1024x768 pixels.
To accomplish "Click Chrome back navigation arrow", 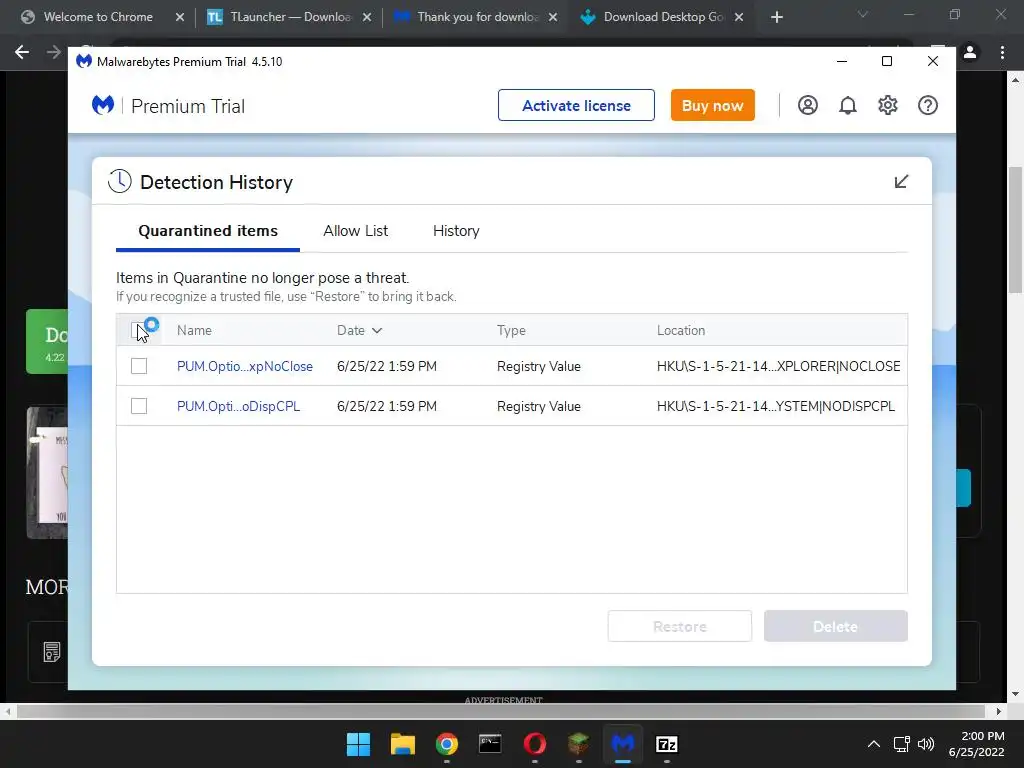I will point(22,52).
